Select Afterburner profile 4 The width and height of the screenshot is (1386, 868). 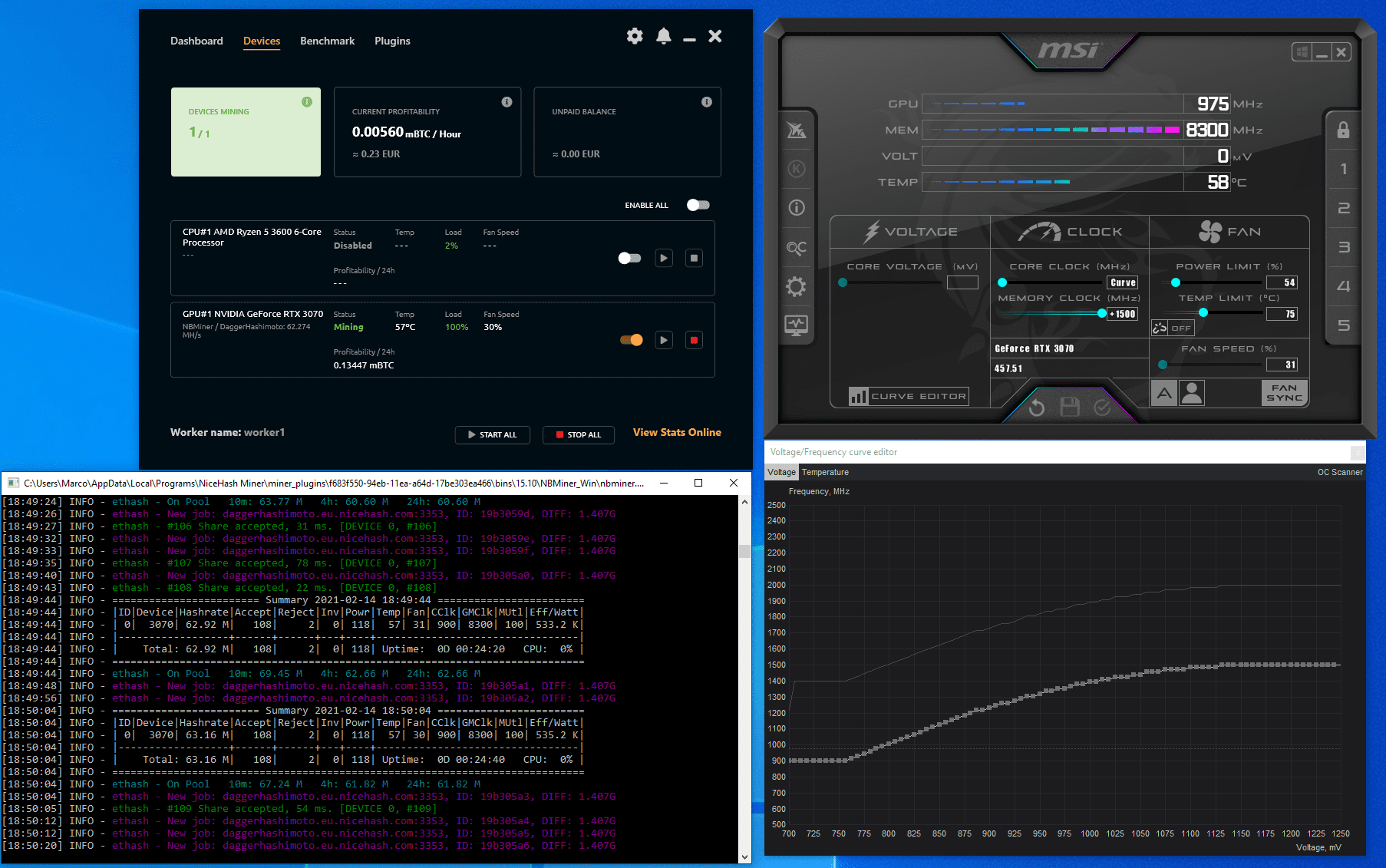point(1344,286)
